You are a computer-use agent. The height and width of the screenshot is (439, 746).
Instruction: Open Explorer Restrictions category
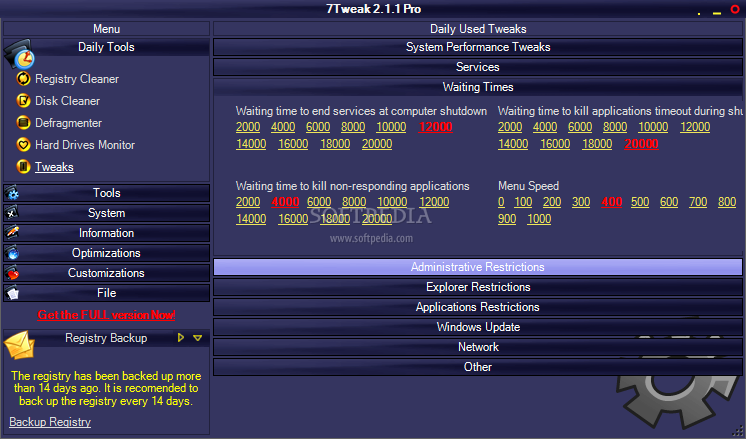pyautogui.click(x=478, y=287)
